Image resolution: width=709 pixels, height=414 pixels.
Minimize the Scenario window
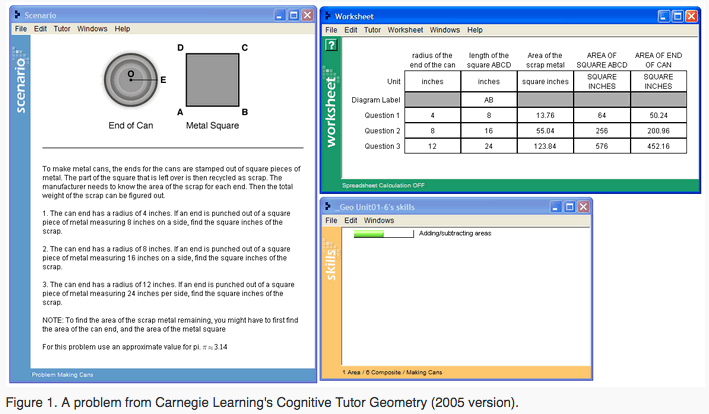[x=279, y=15]
